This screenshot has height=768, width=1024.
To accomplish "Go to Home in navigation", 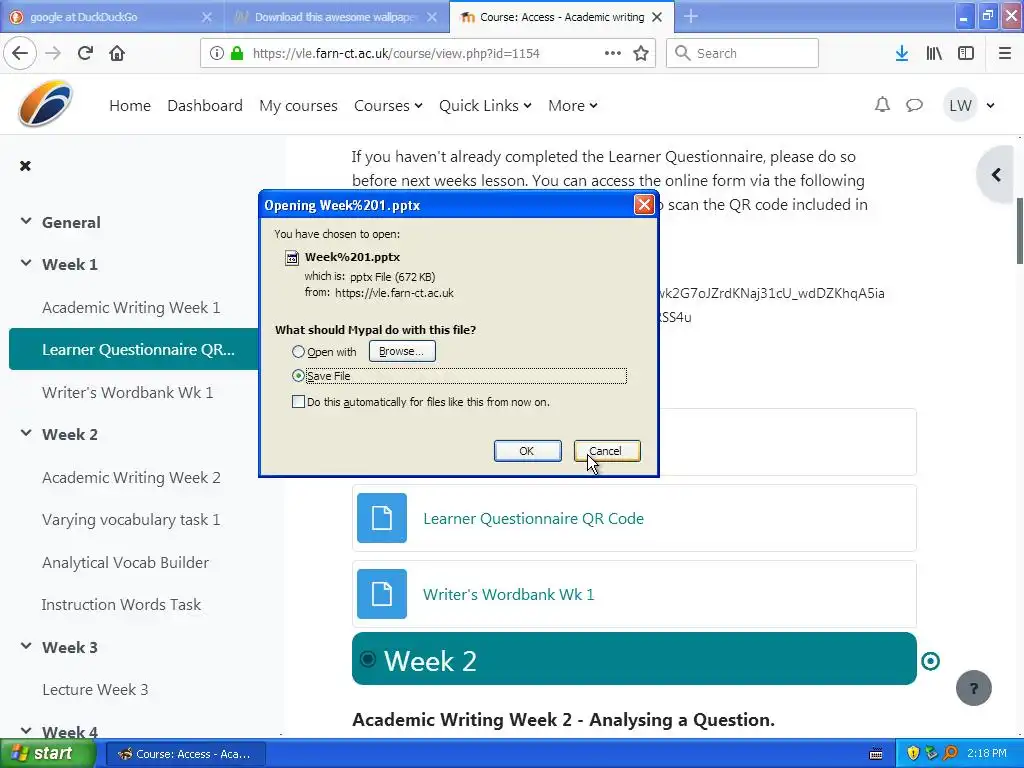I will click(x=130, y=105).
